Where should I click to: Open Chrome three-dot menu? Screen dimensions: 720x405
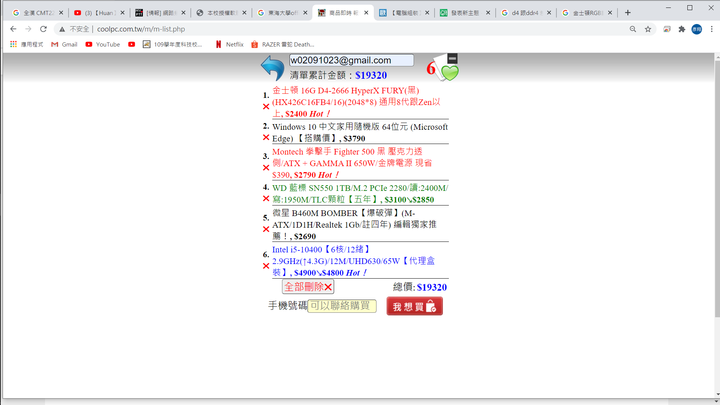712,29
